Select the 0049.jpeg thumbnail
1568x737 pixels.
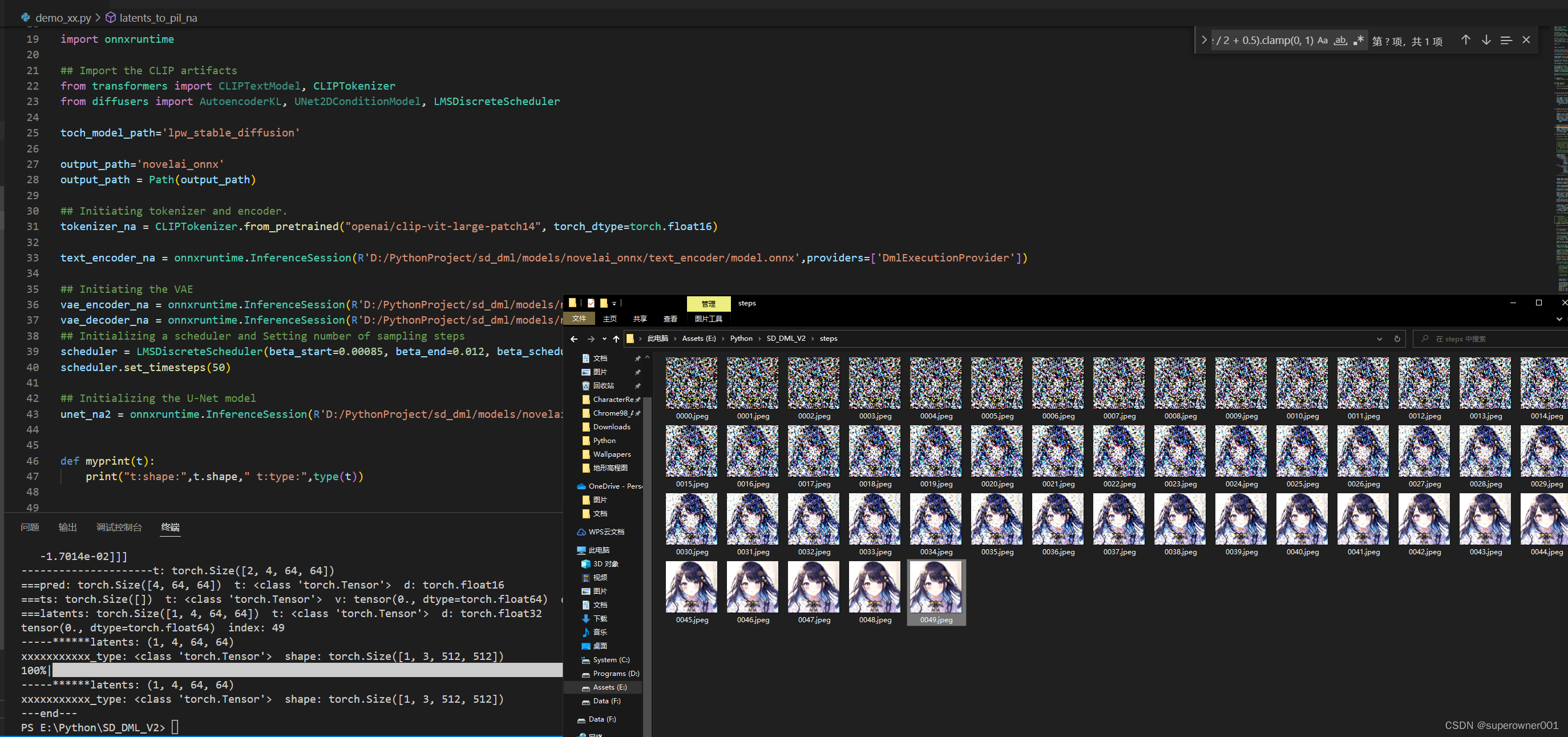(936, 587)
